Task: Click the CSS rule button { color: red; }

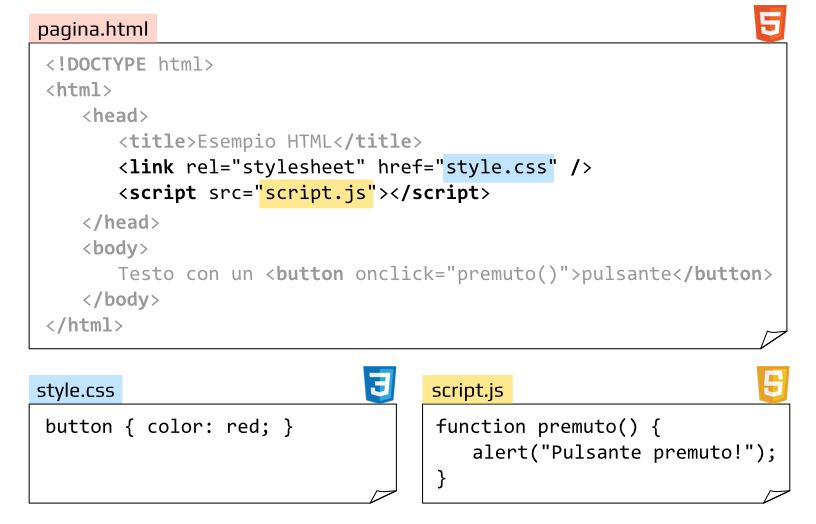Action: coord(169,427)
